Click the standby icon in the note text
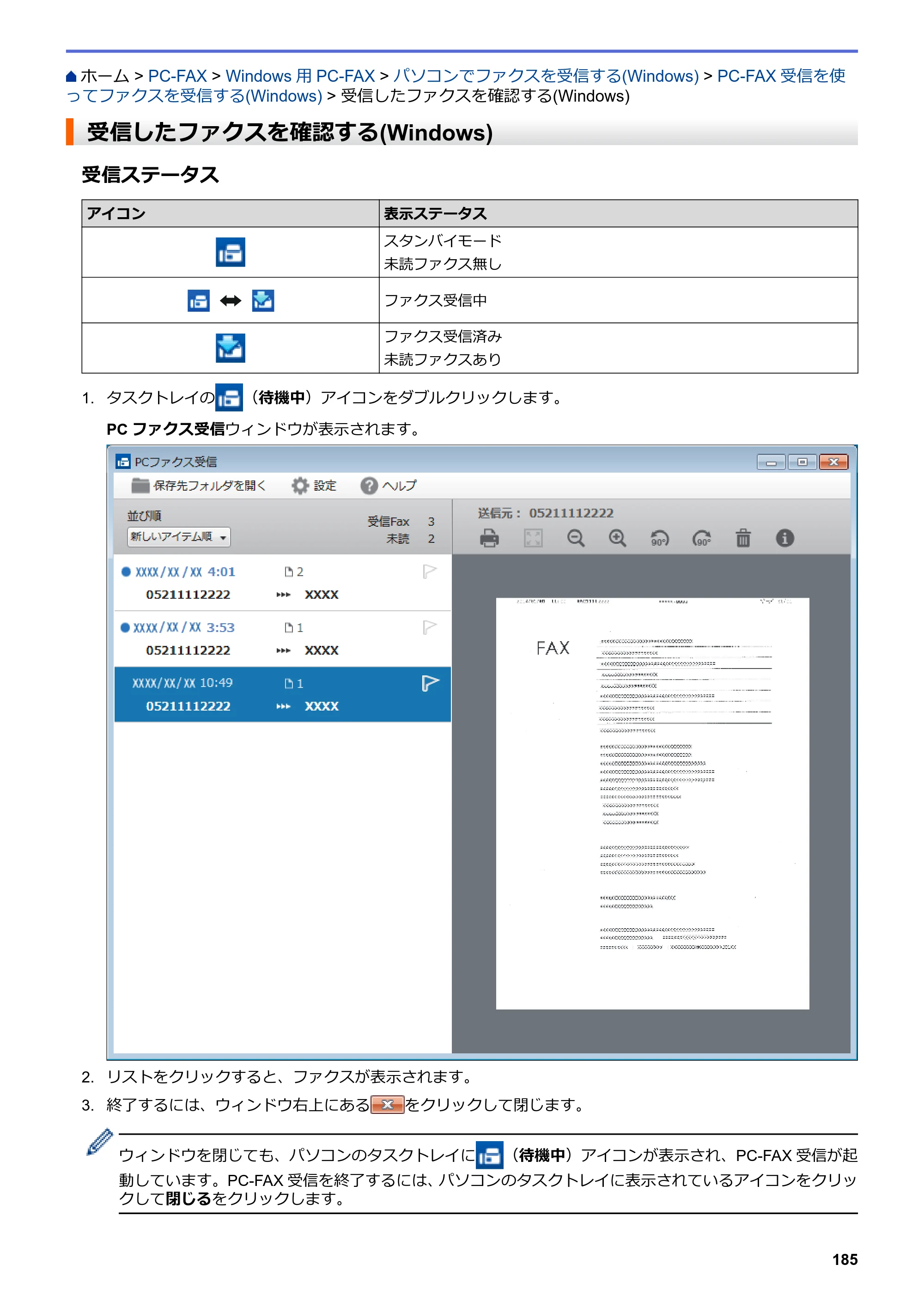924x1307 pixels. (489, 1155)
